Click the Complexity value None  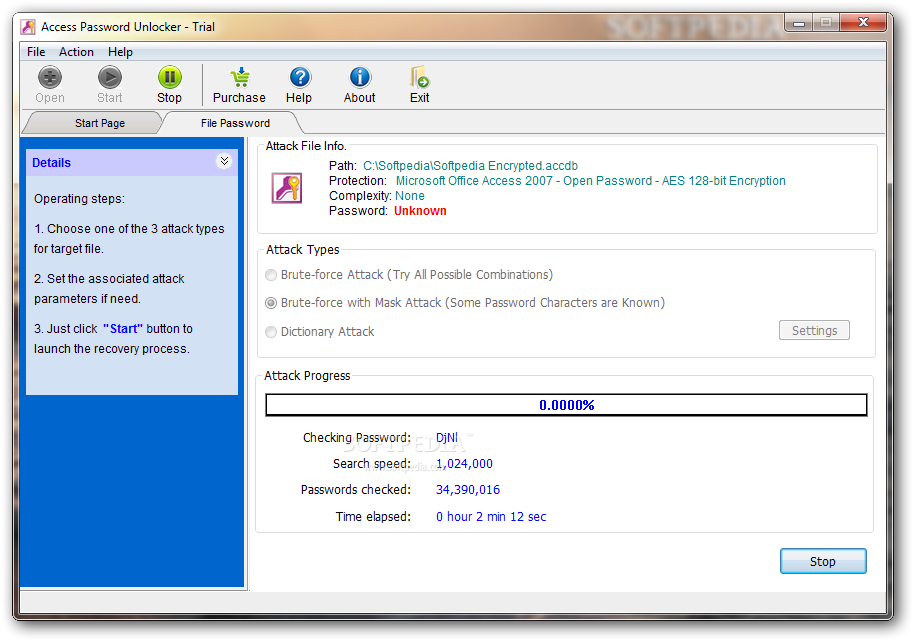click(x=410, y=196)
